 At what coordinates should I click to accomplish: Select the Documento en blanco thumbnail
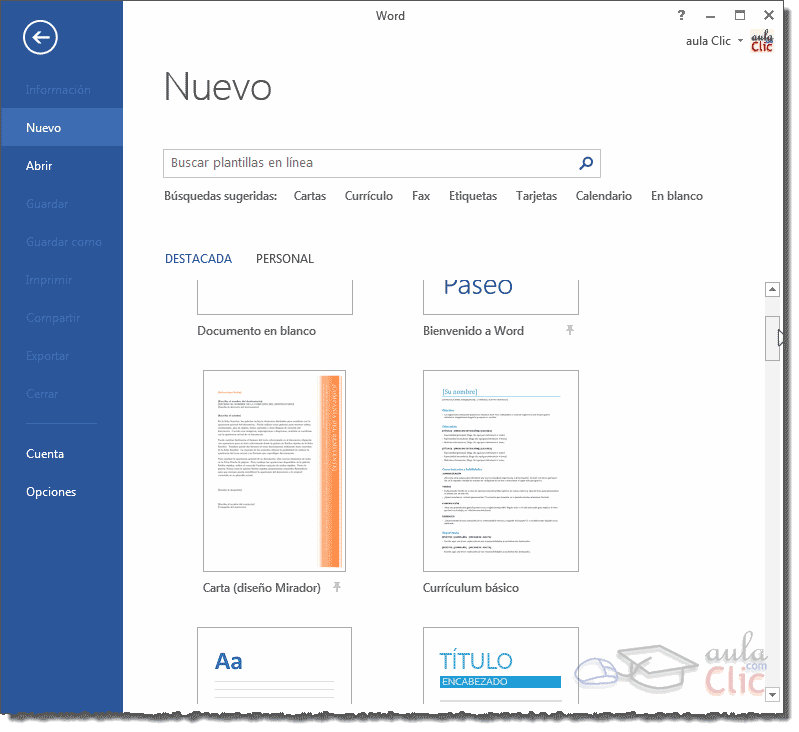[275, 297]
